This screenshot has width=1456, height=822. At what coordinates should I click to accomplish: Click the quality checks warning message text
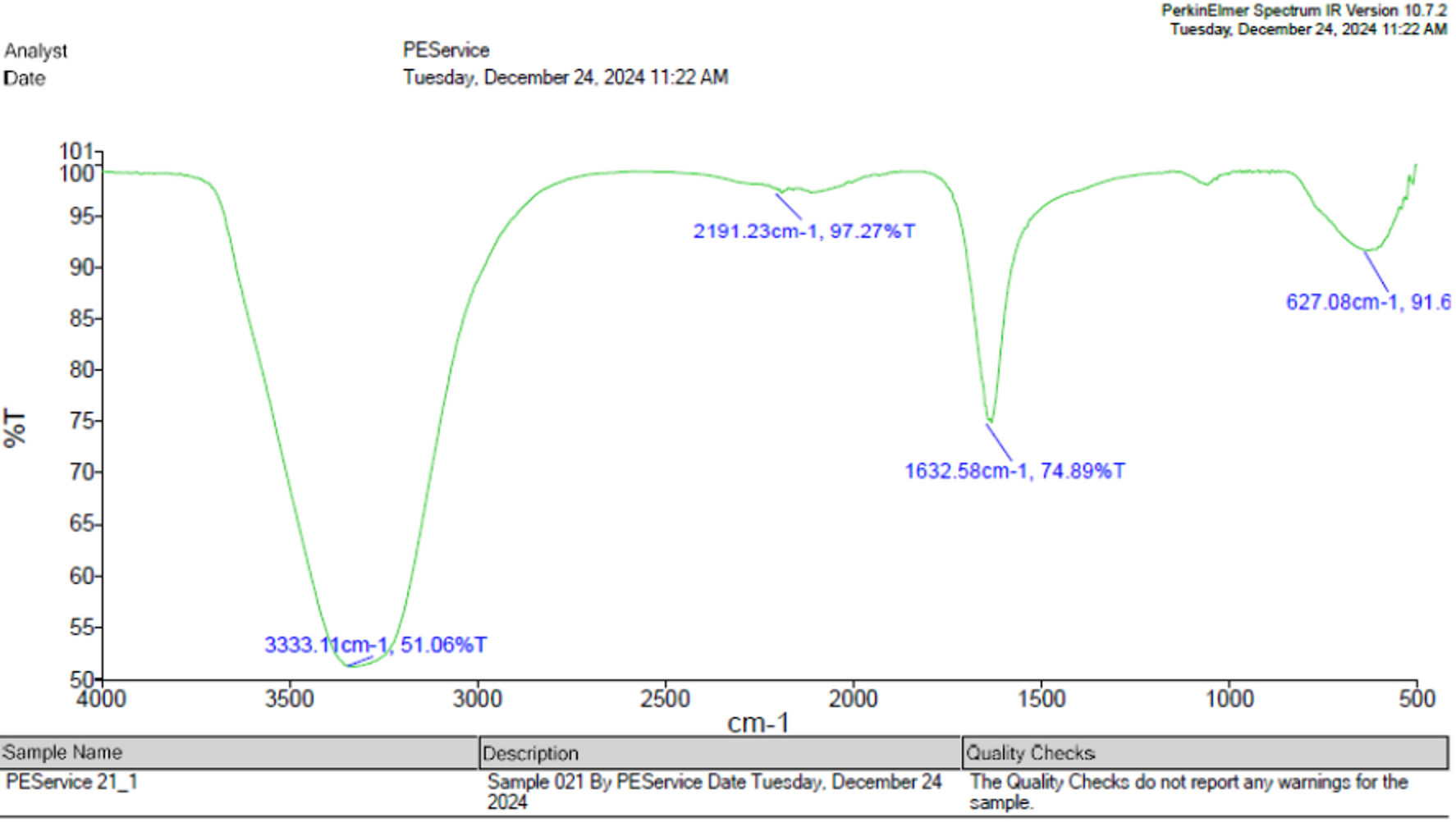(1188, 792)
